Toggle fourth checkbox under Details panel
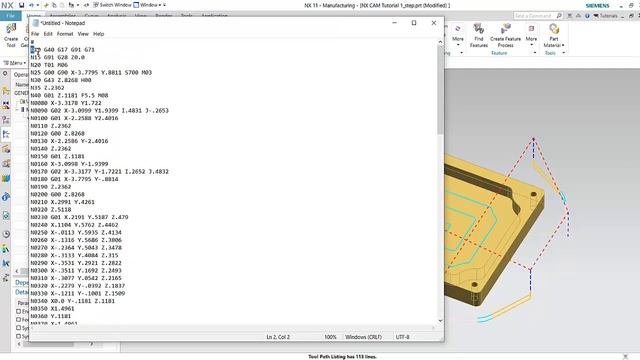This screenshot has width=640, height=360. coord(18,336)
